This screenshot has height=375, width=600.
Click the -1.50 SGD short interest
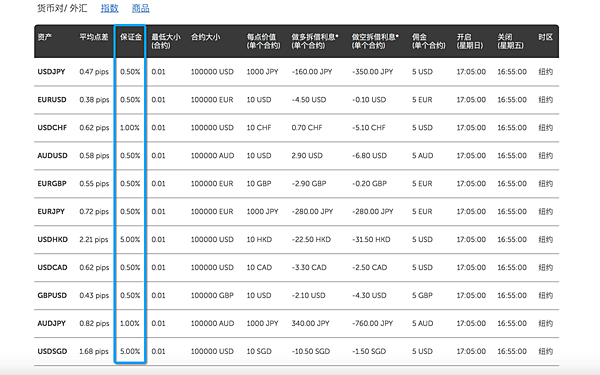click(x=369, y=351)
